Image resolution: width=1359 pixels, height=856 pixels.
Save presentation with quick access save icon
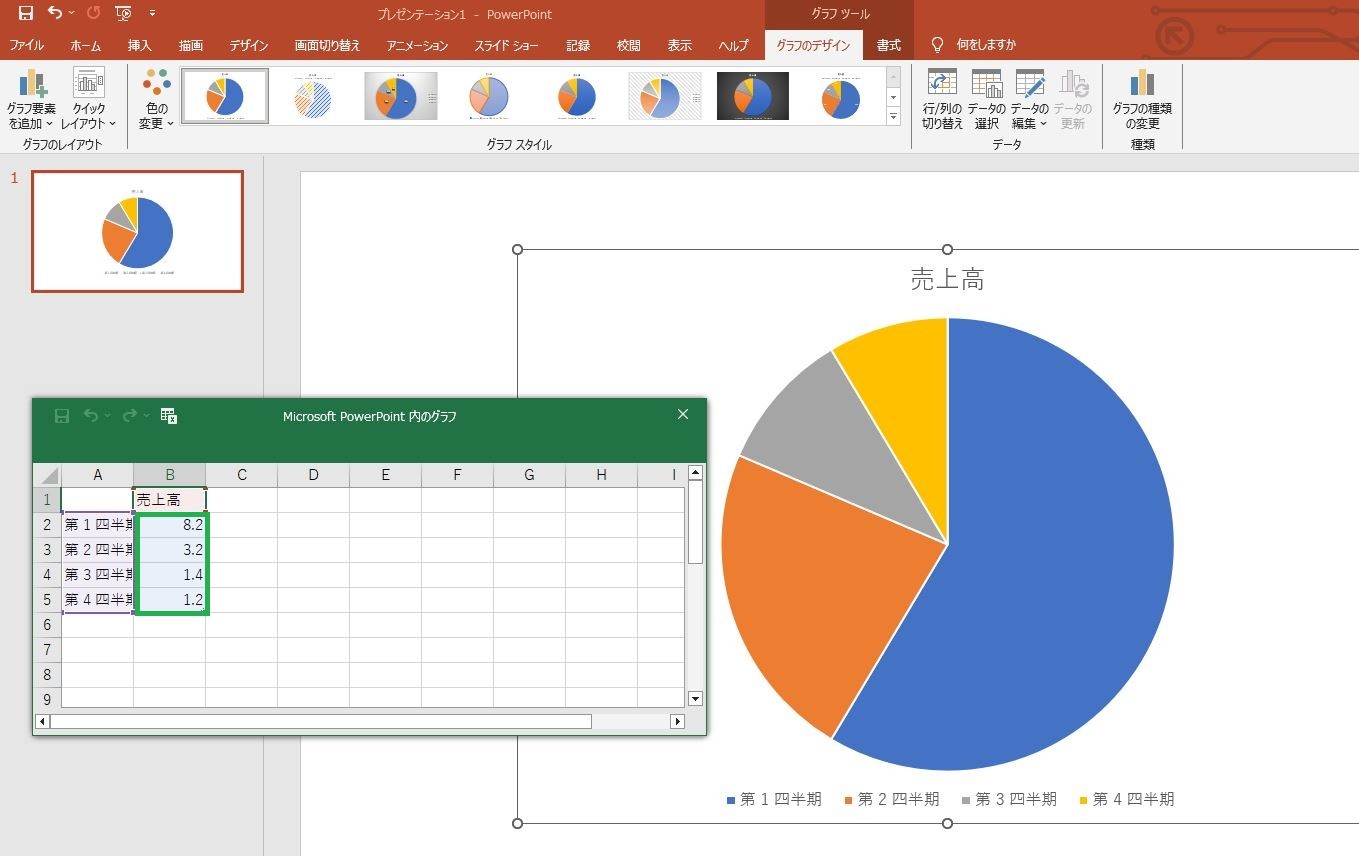pos(26,14)
